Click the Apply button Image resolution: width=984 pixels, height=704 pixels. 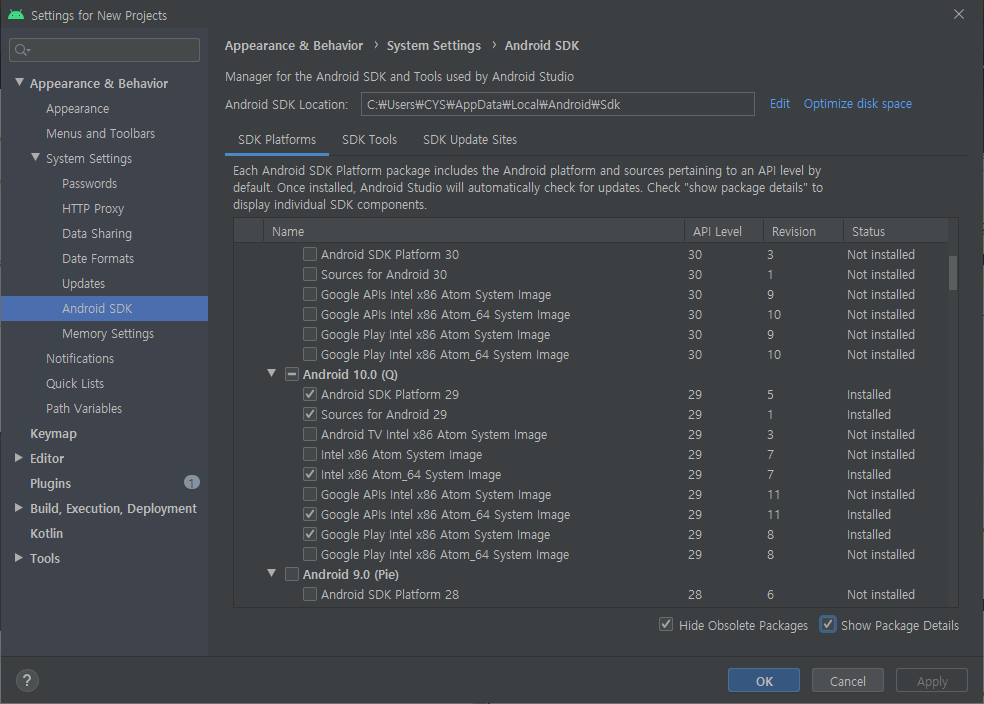[932, 681]
